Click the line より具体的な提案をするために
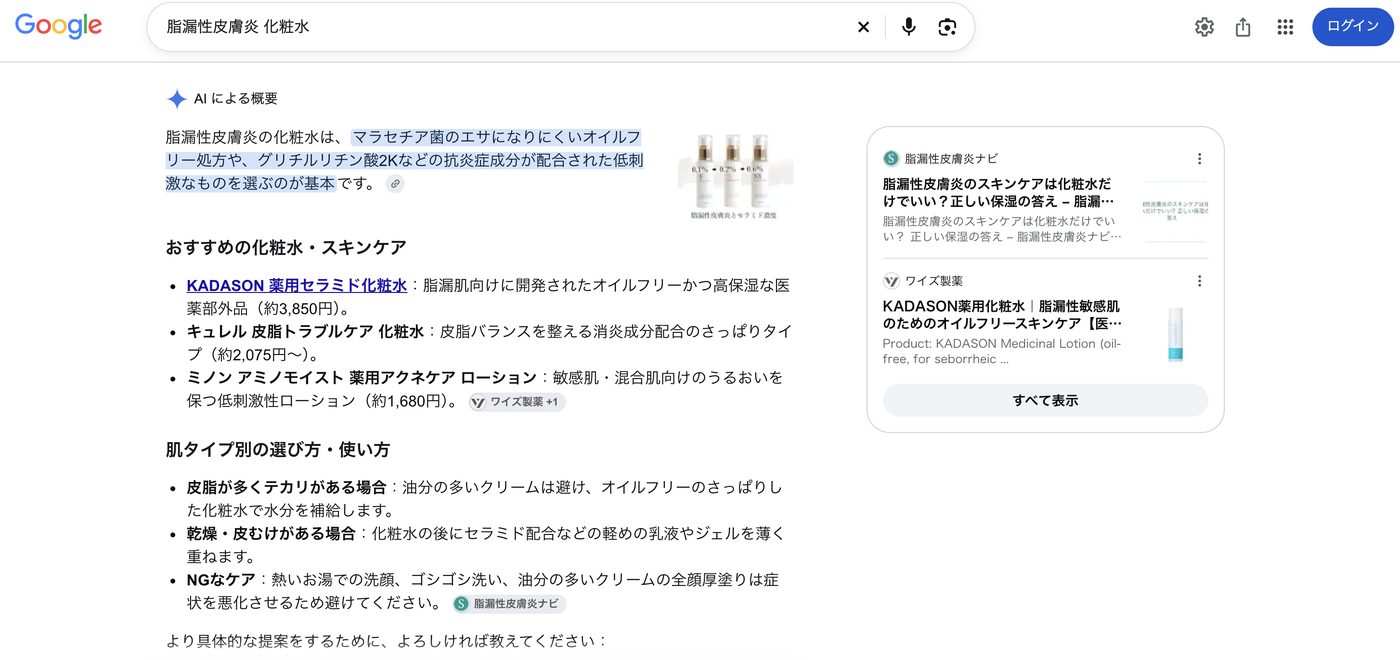1400x660 pixels. click(387, 640)
